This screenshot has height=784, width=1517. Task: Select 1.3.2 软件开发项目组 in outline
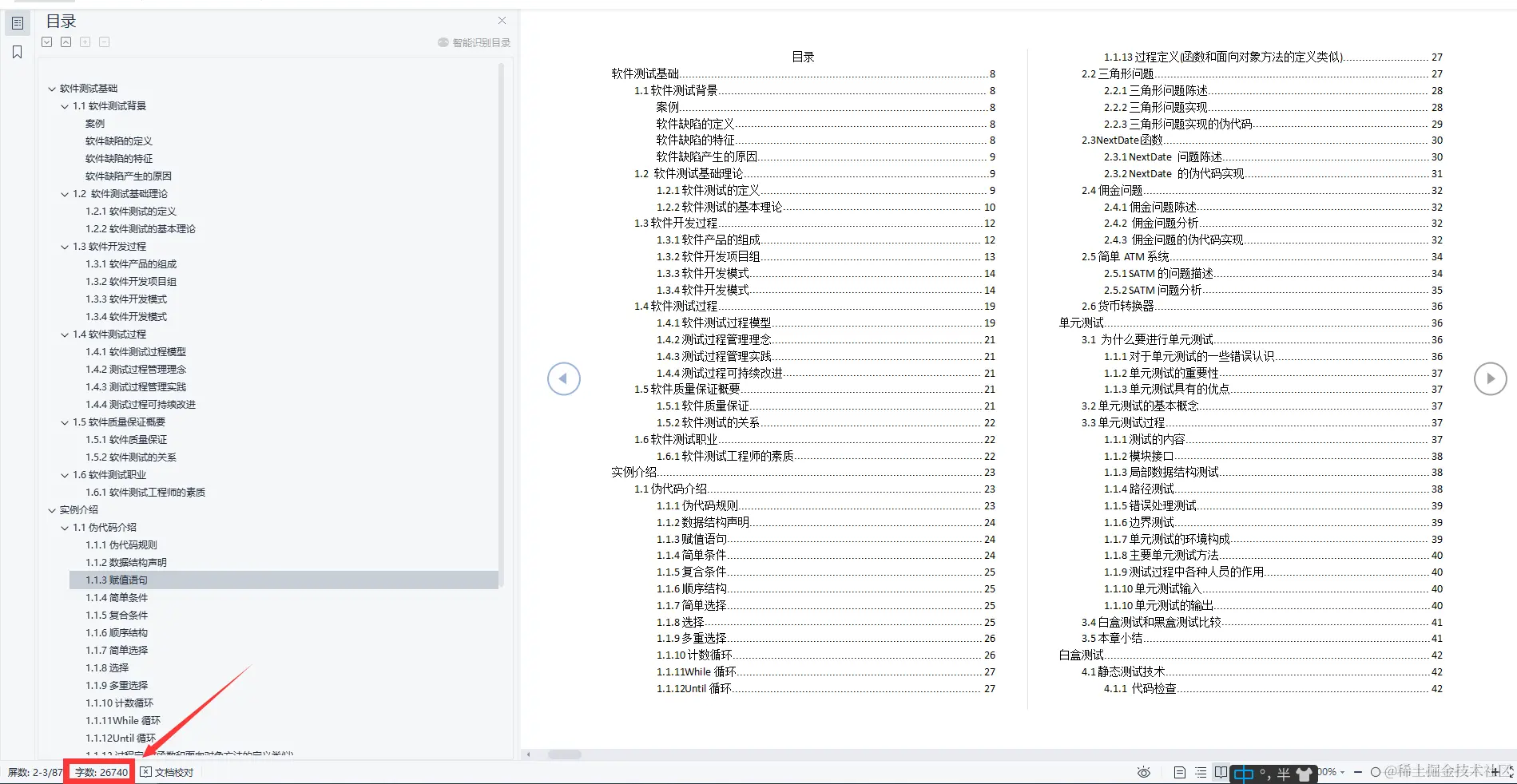pyautogui.click(x=131, y=282)
